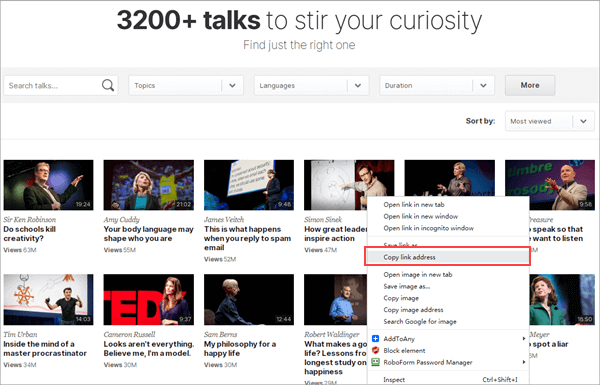600x385 pixels.
Task: Click speaker name James Veitch
Action: [224, 219]
